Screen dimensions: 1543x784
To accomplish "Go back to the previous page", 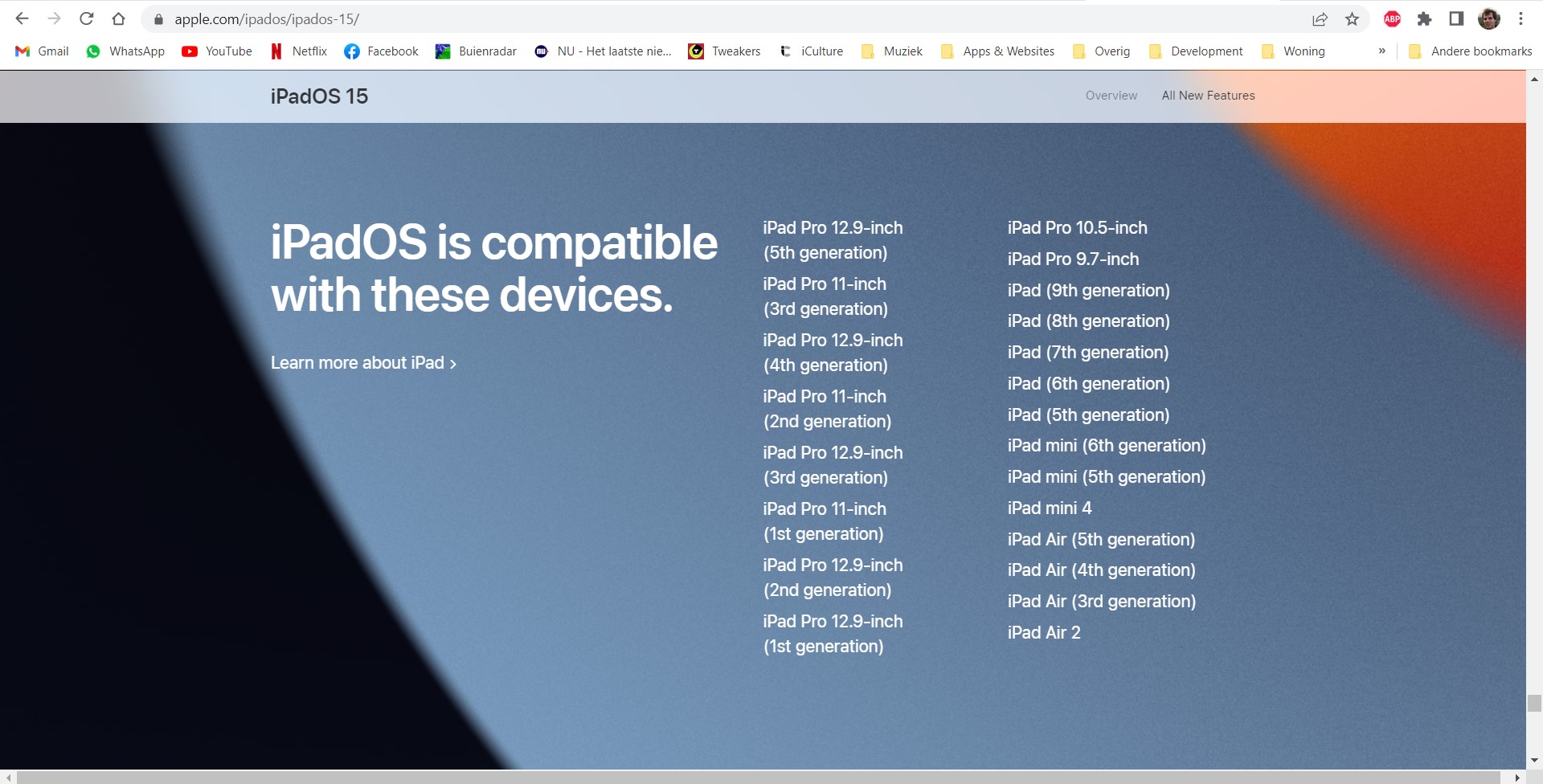I will (x=23, y=18).
